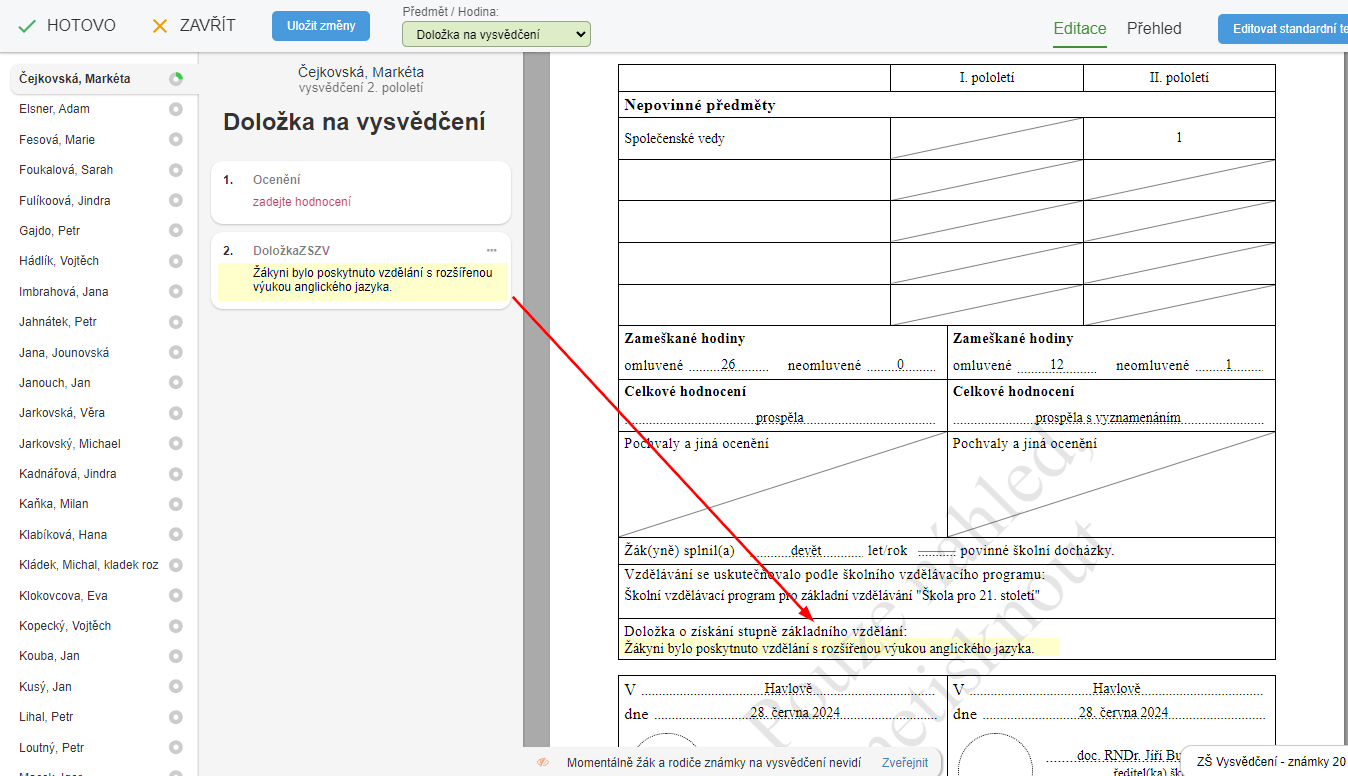Image resolution: width=1348 pixels, height=776 pixels.
Task: Click status circle icon next to Kládek, Michal
Action: (176, 565)
